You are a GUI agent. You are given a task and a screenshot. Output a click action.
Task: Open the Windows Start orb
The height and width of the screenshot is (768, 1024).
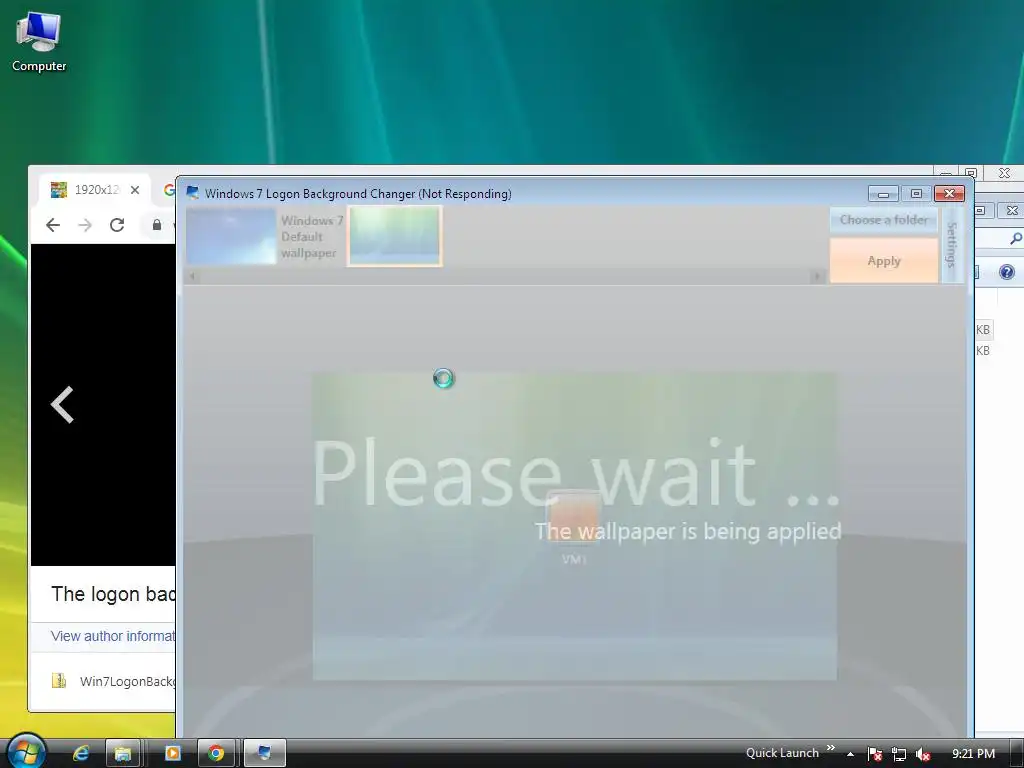tap(26, 752)
